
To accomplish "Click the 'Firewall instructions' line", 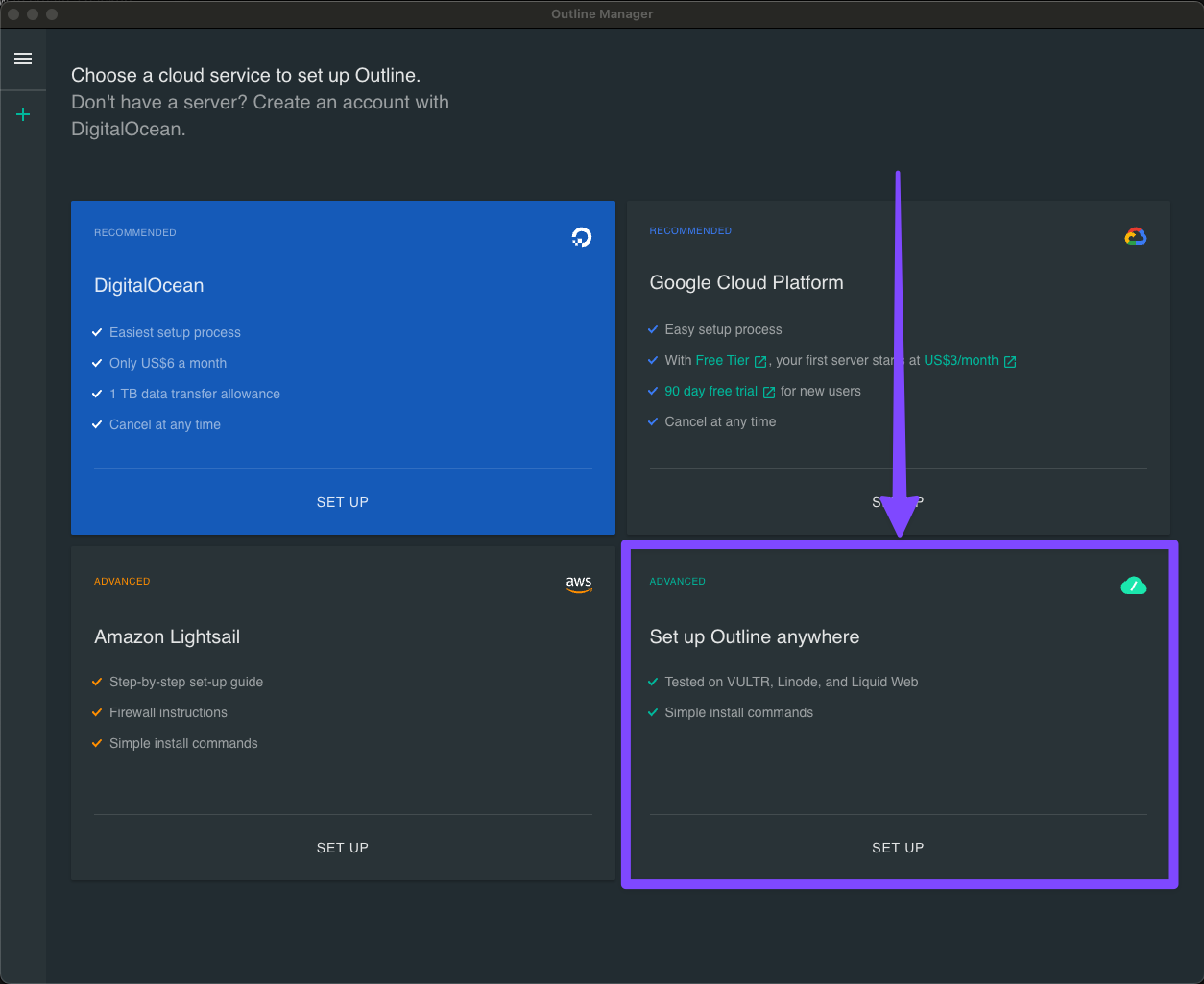I will pos(168,712).
